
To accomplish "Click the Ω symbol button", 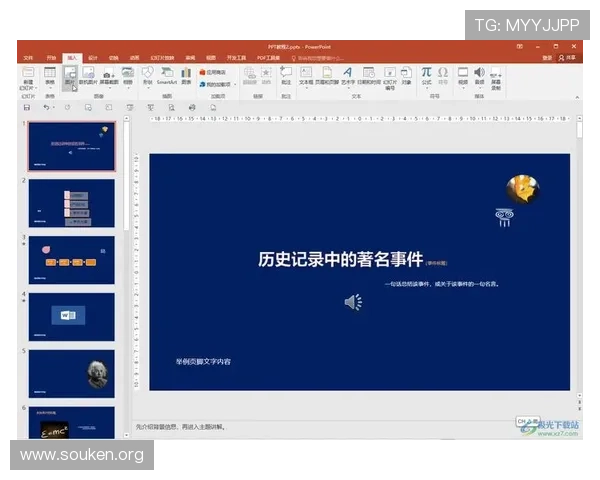I will [x=443, y=75].
